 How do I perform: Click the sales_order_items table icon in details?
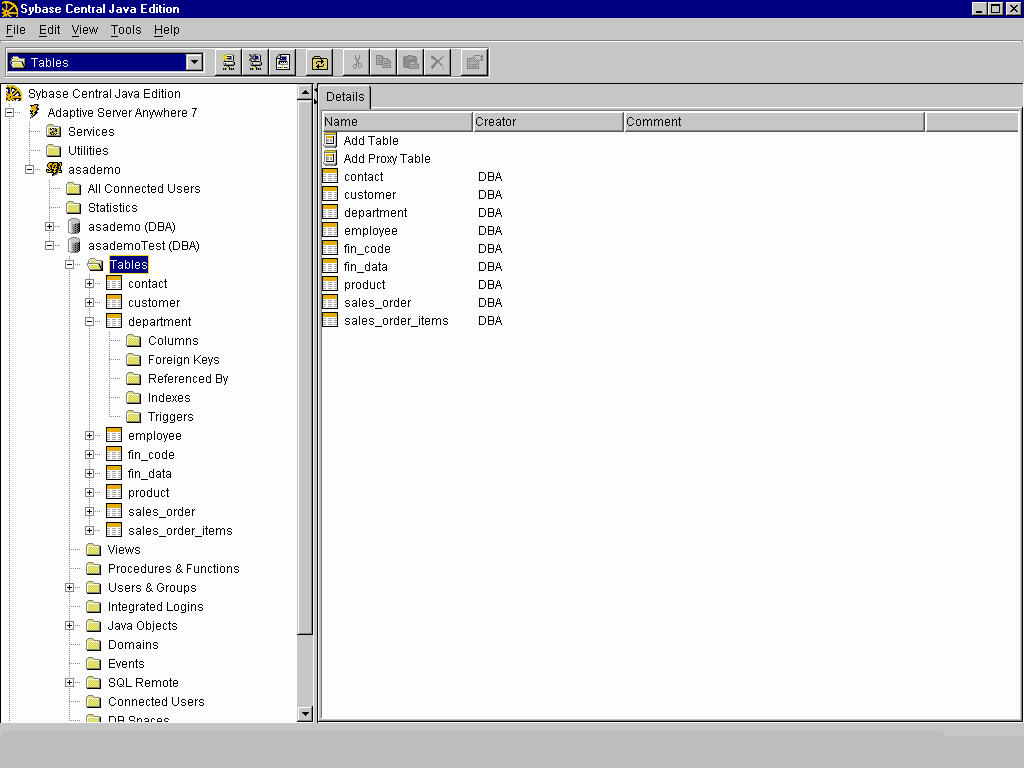pos(331,321)
